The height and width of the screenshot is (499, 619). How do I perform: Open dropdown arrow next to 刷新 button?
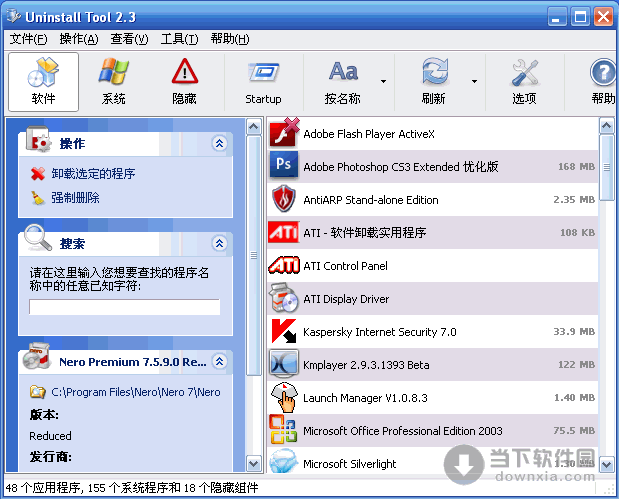click(474, 82)
